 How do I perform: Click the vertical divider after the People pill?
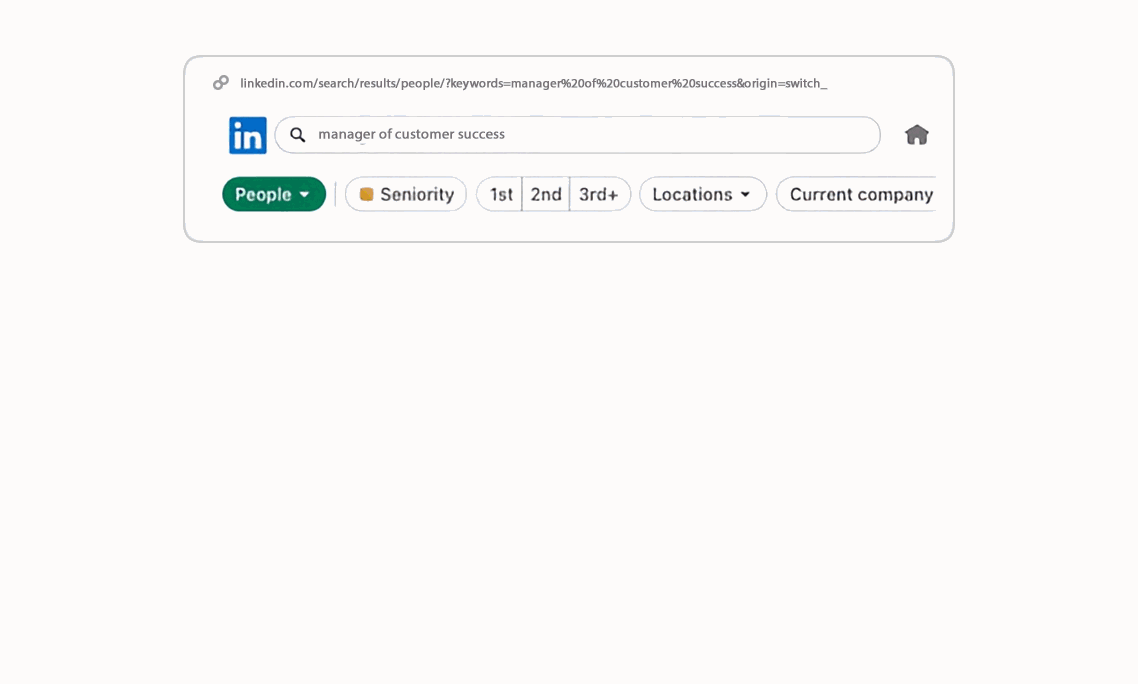click(x=336, y=194)
